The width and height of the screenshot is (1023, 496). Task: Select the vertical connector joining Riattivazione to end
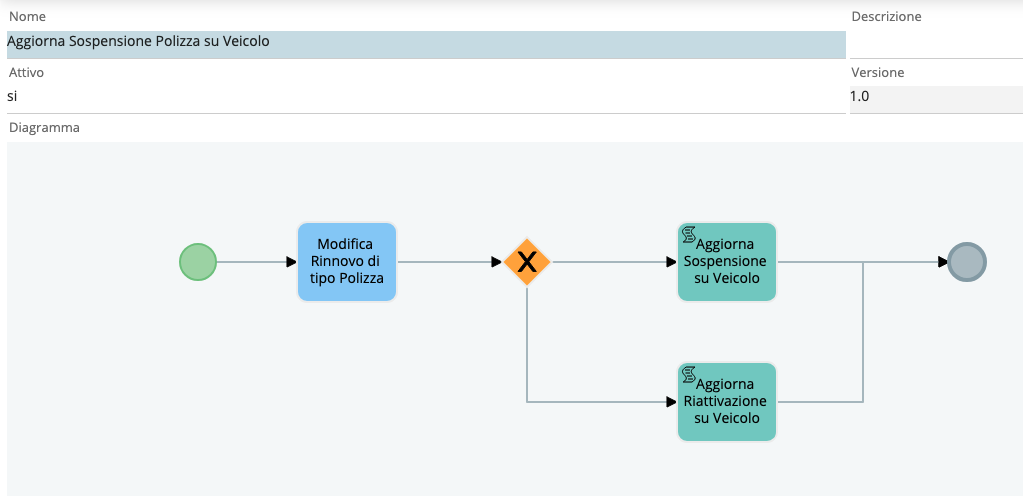tap(863, 332)
